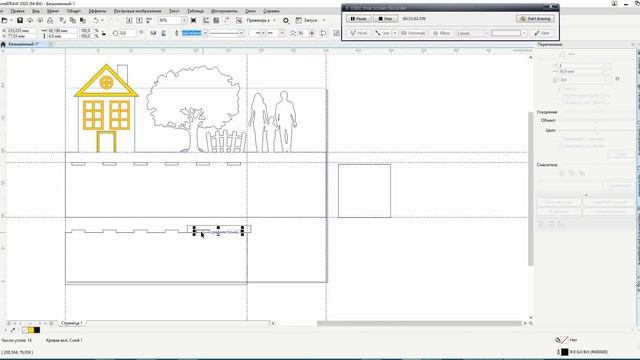
Task: Click the fill bucket indicator in the status bar
Action: (558, 340)
